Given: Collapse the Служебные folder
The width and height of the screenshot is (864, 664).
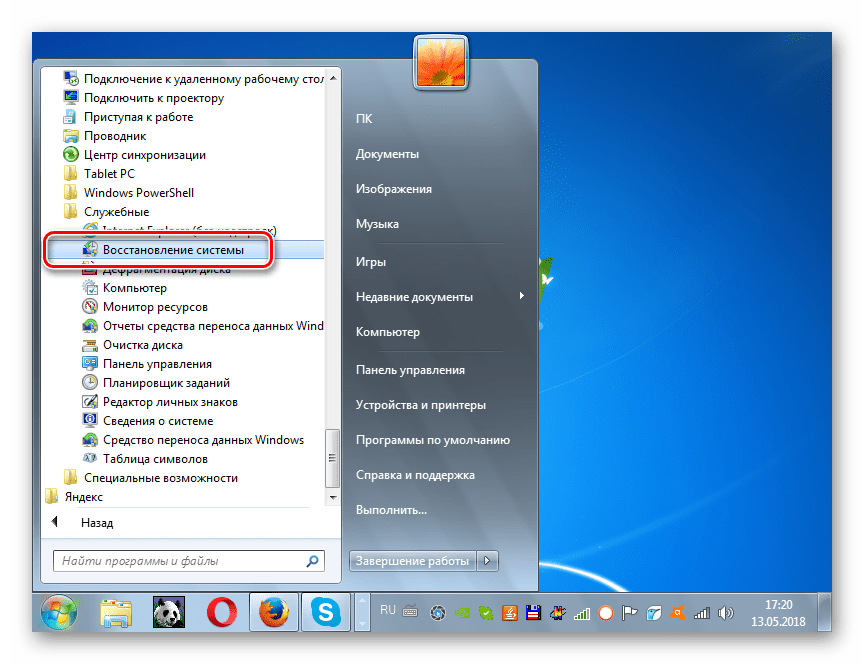Looking at the screenshot, I should [x=106, y=212].
